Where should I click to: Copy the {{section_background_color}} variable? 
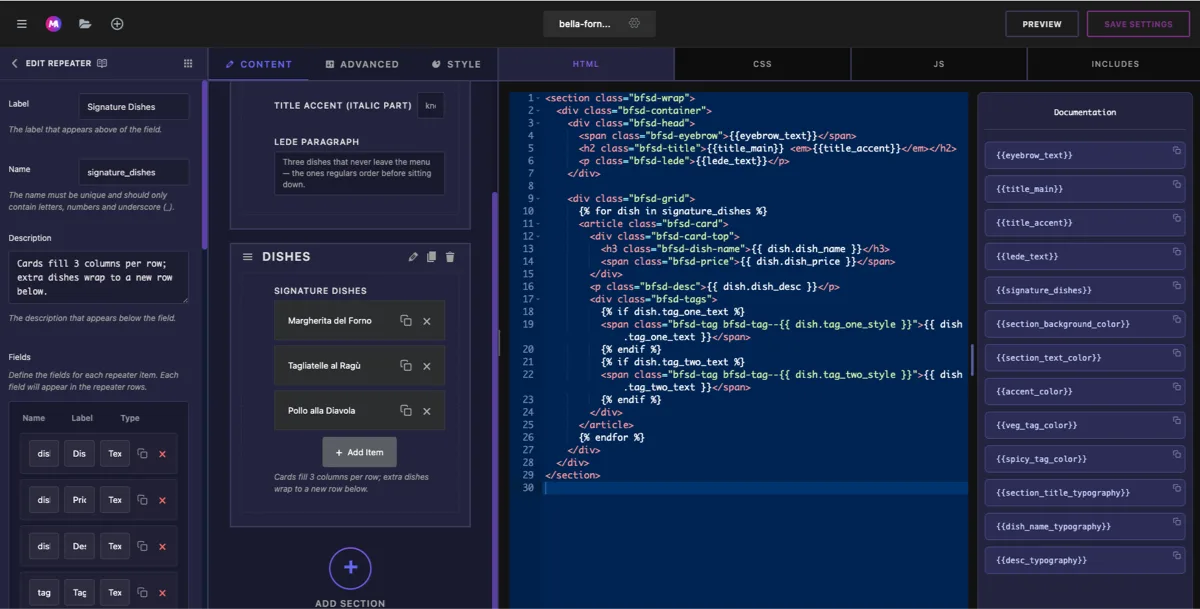[1177, 319]
